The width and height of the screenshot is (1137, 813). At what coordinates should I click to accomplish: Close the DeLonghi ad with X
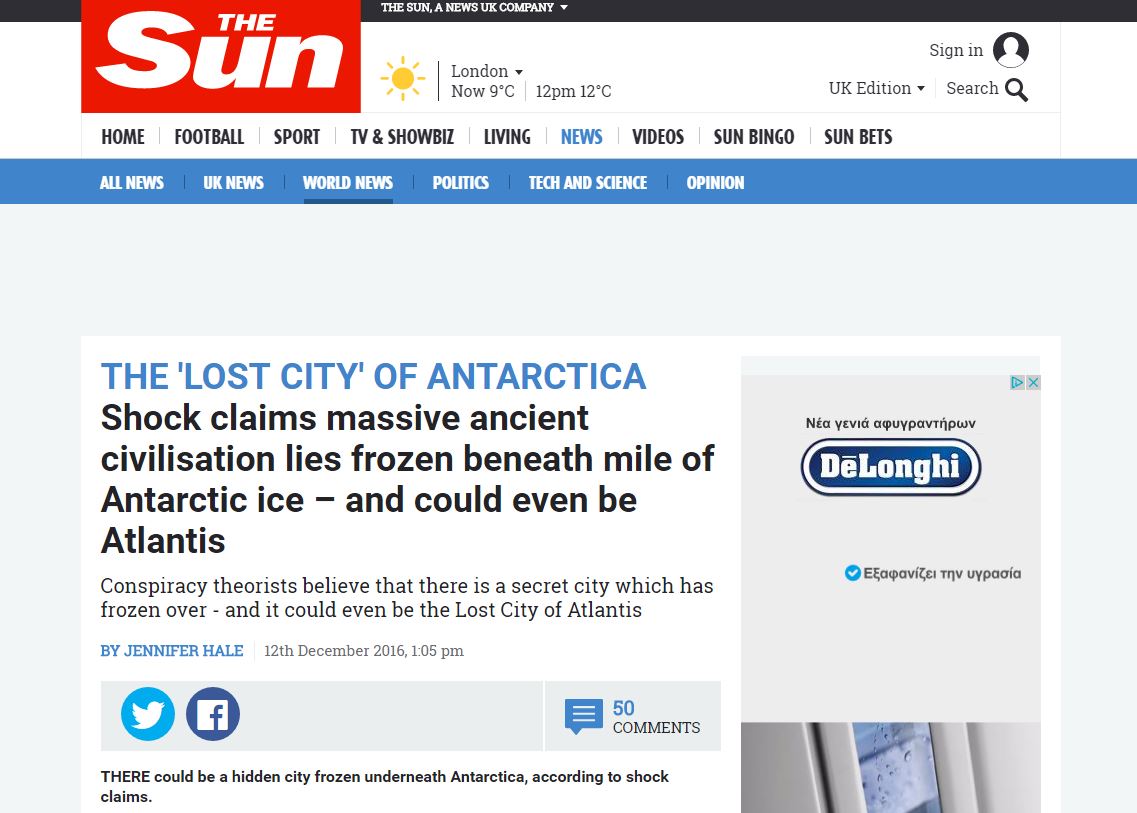(x=1033, y=382)
